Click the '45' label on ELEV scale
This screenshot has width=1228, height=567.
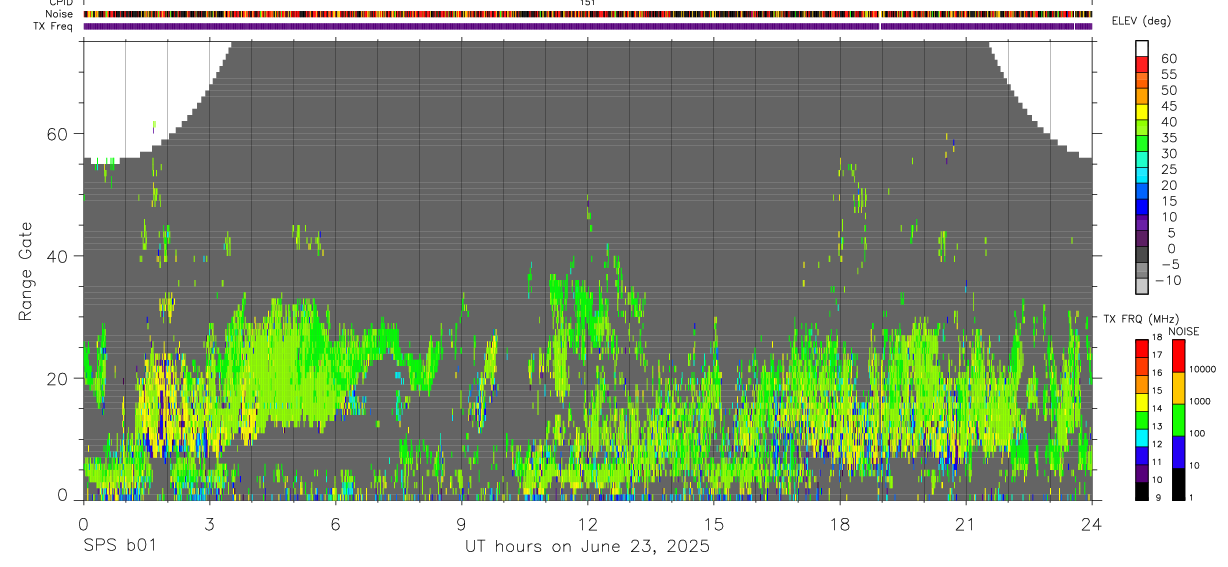[x=1169, y=106]
